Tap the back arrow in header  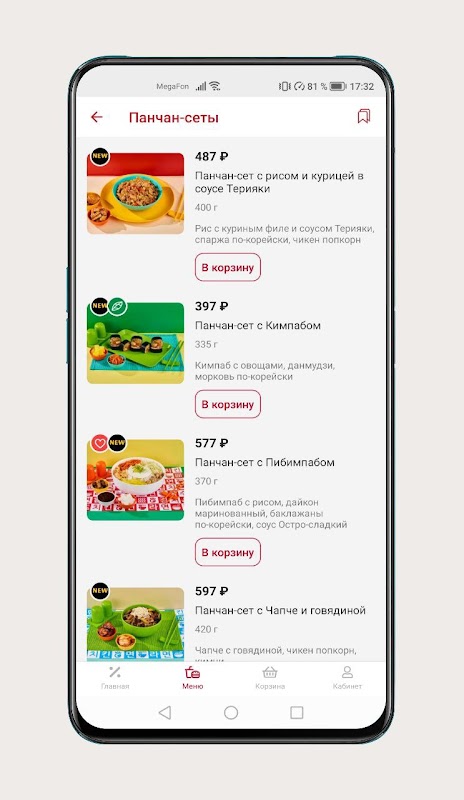[96, 117]
